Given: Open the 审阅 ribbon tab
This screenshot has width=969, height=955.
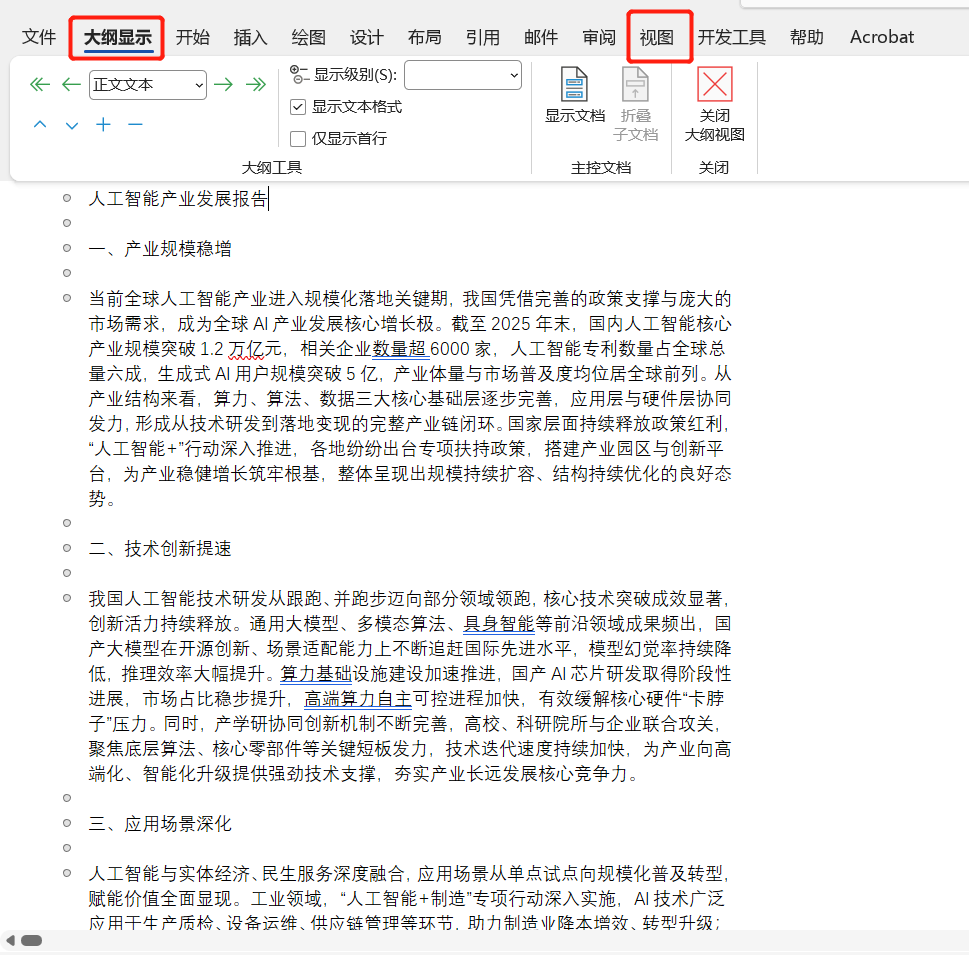Looking at the screenshot, I should tap(599, 37).
